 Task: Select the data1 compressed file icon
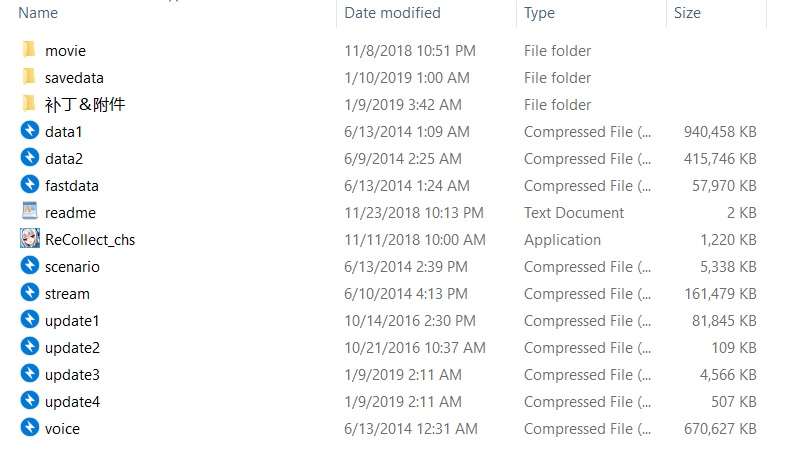29,131
